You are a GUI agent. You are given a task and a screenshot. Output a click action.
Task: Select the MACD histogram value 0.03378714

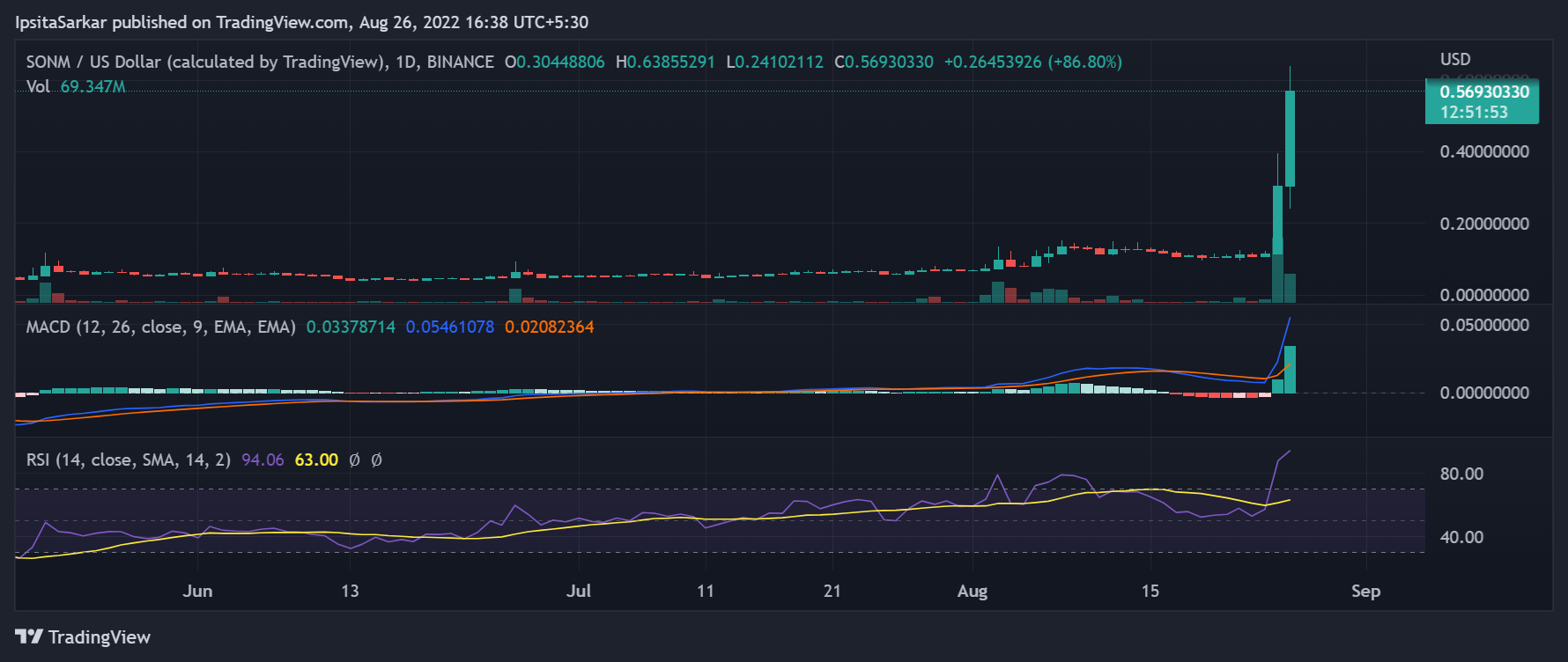coord(351,327)
